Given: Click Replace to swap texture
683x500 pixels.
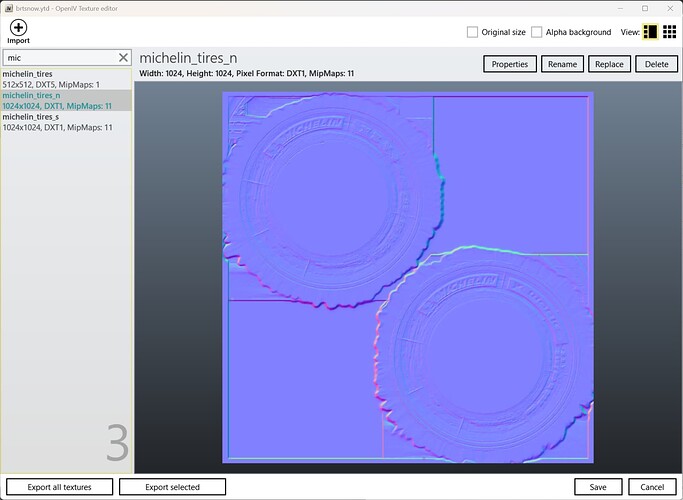Looking at the screenshot, I should [x=607, y=64].
